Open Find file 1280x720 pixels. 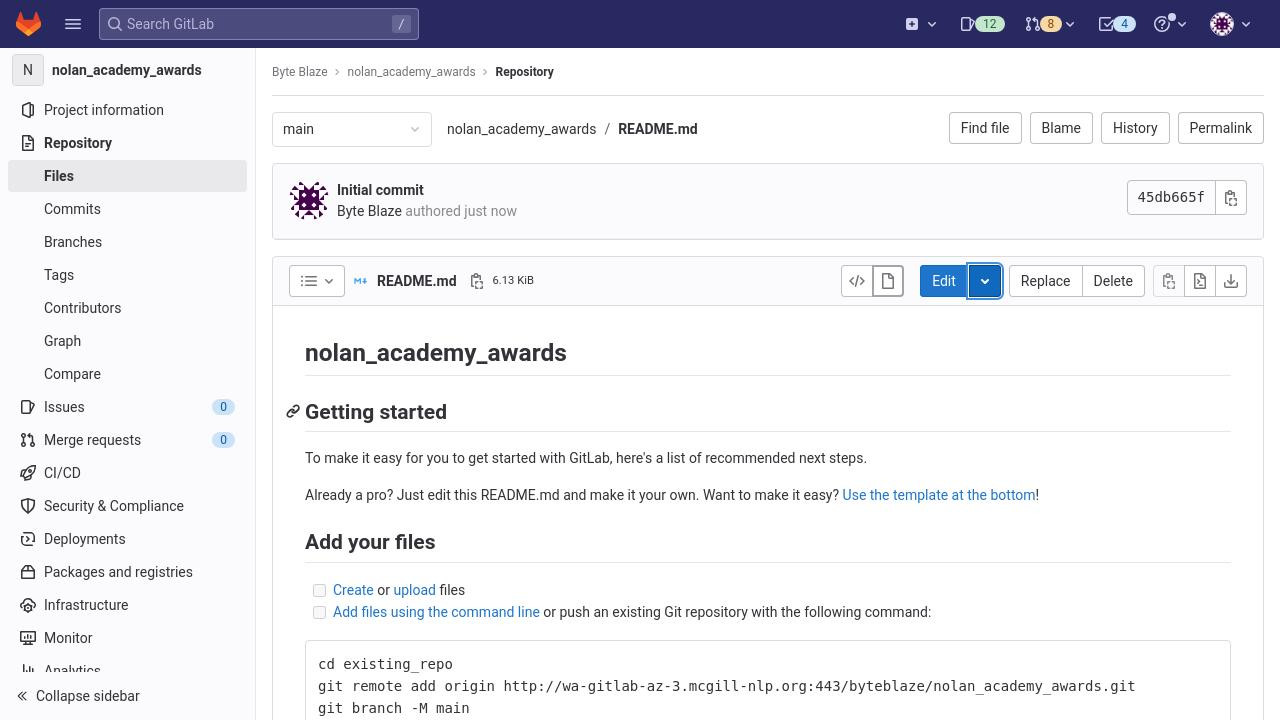pos(985,128)
